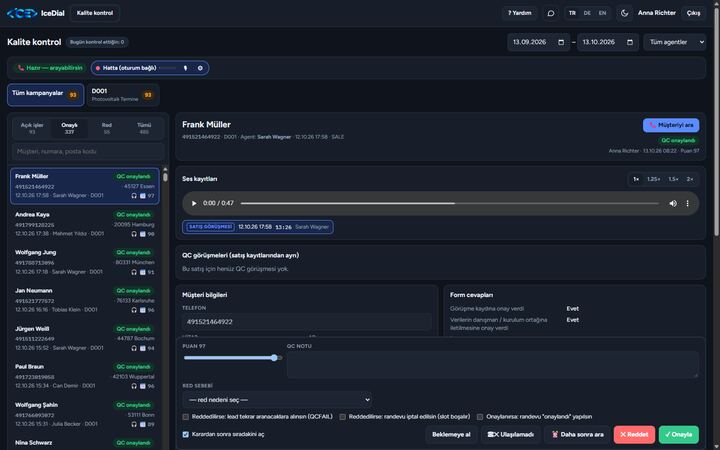Click headphone icon on Wolfgang Şahin row
Screen dimensions: 720x450
pyautogui.click(x=134, y=424)
